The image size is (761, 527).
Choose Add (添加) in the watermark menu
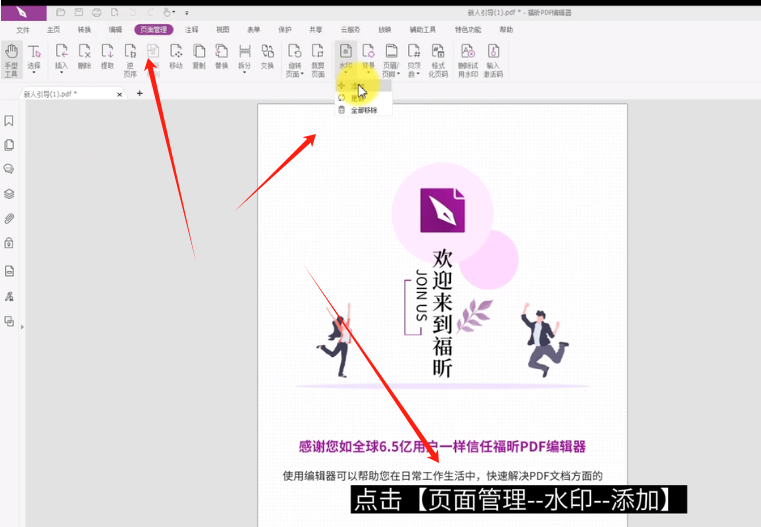[x=364, y=86]
